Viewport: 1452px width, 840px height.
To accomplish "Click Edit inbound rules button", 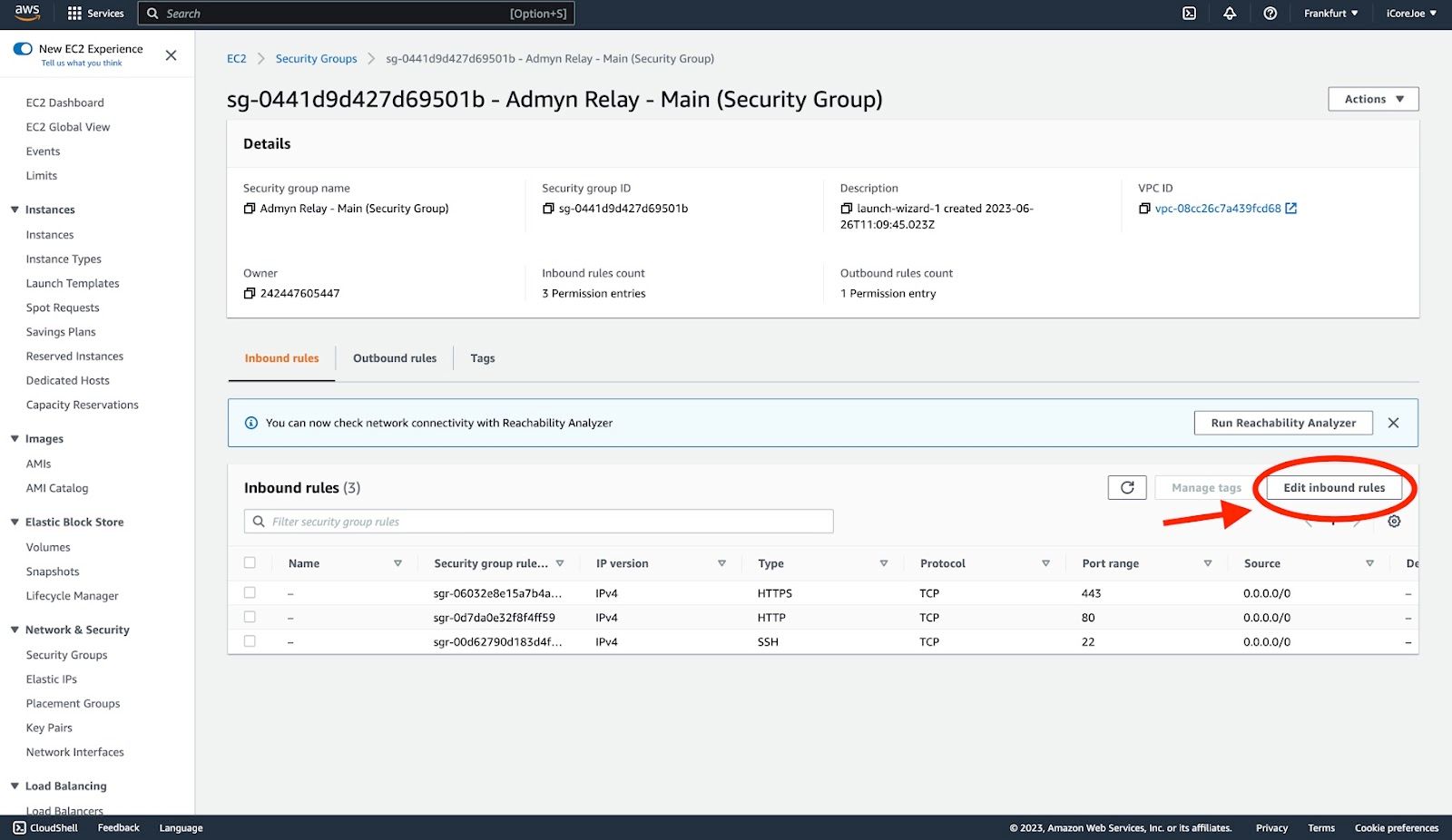I will coord(1334,488).
